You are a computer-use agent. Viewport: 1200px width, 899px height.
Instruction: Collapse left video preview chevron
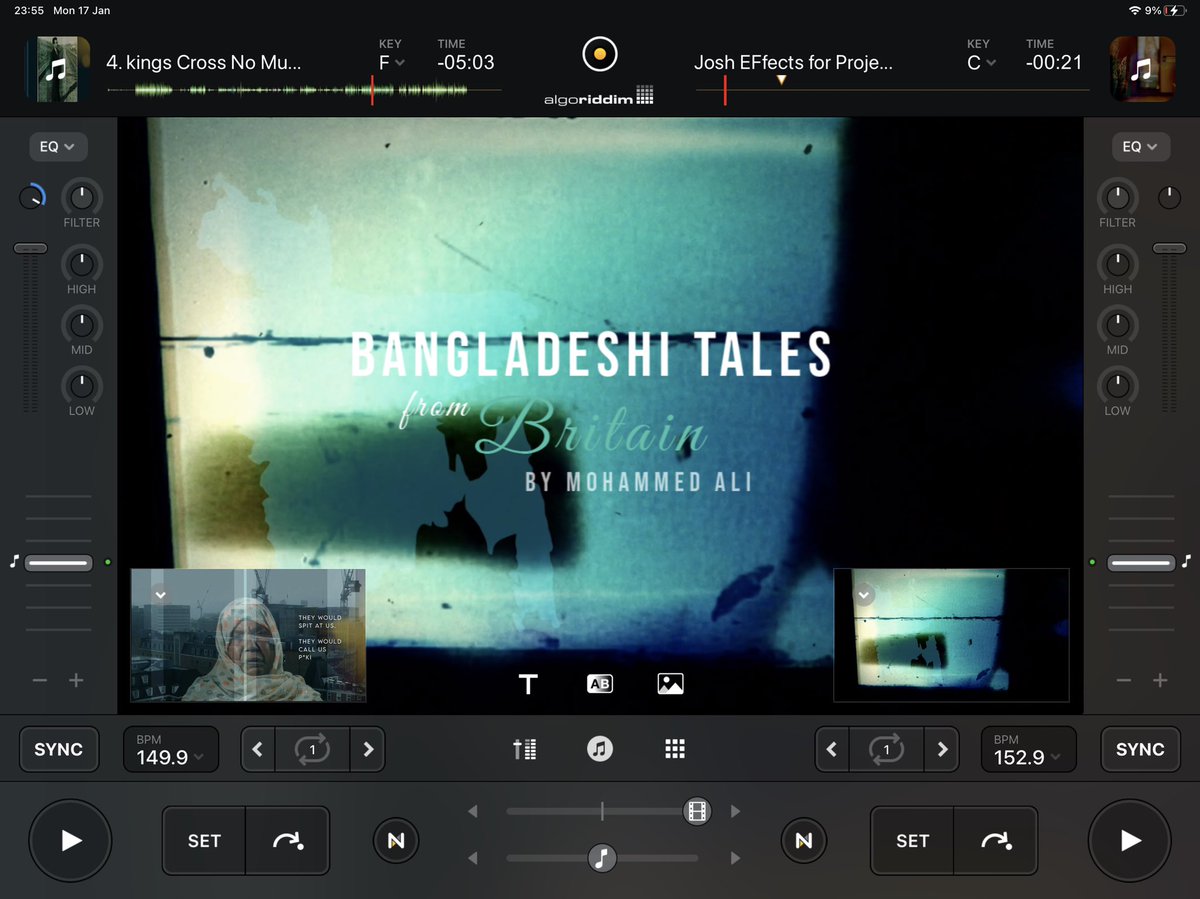[x=159, y=594]
